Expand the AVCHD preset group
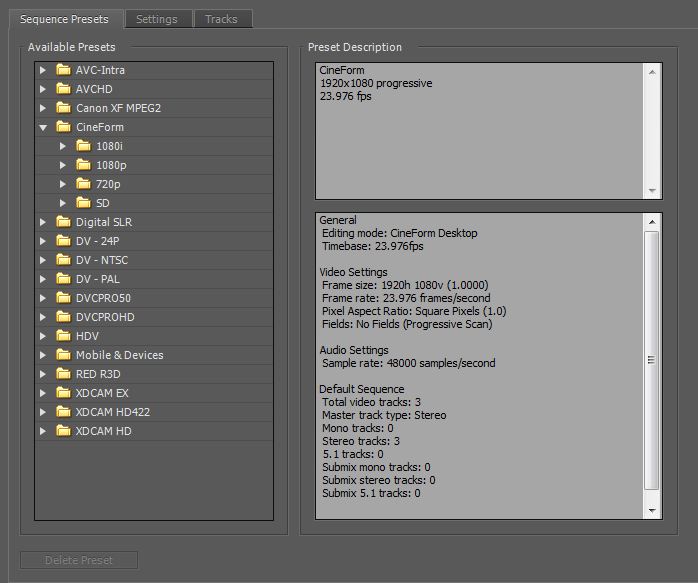Viewport: 698px width, 583px height. coord(43,89)
